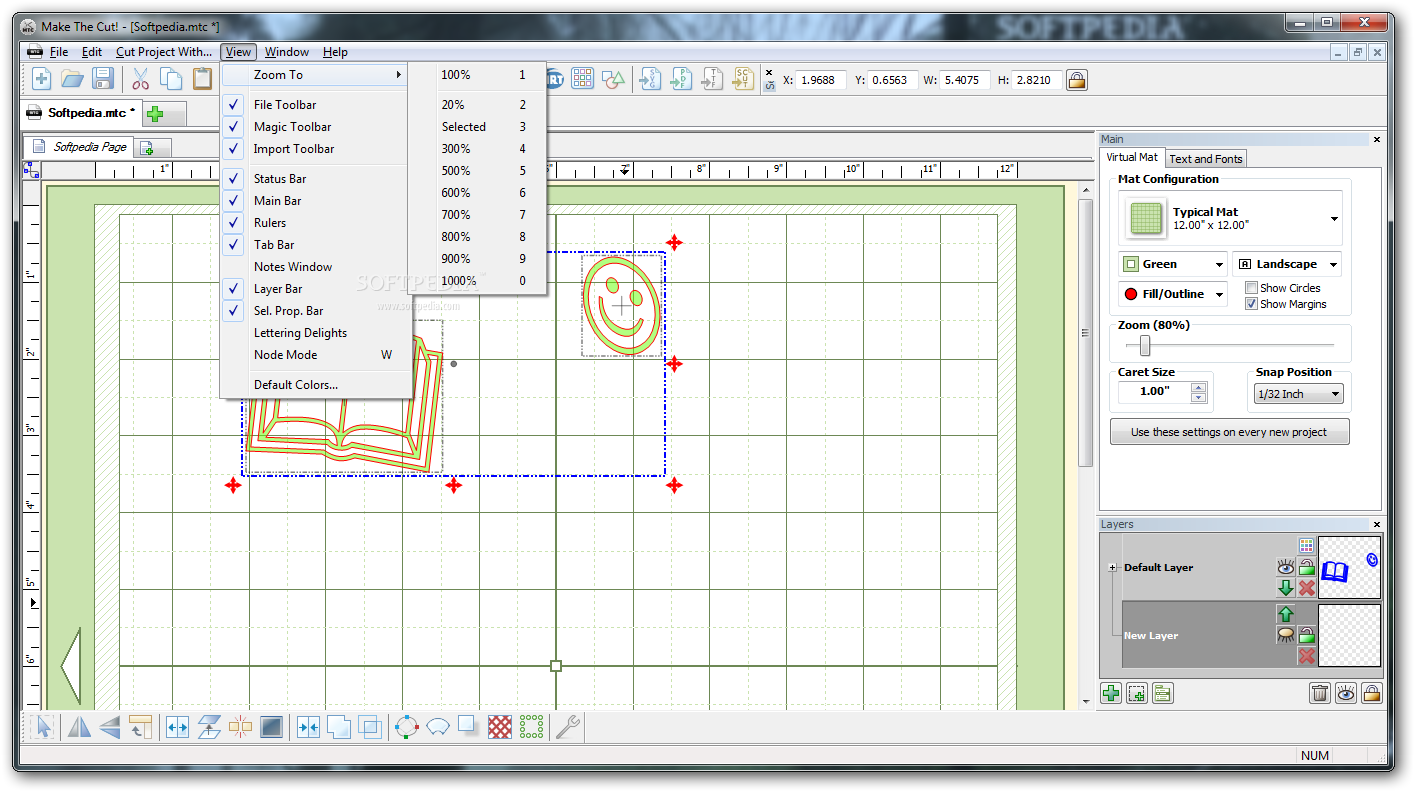
Task: Click the SCUT import icon
Action: (x=742, y=79)
